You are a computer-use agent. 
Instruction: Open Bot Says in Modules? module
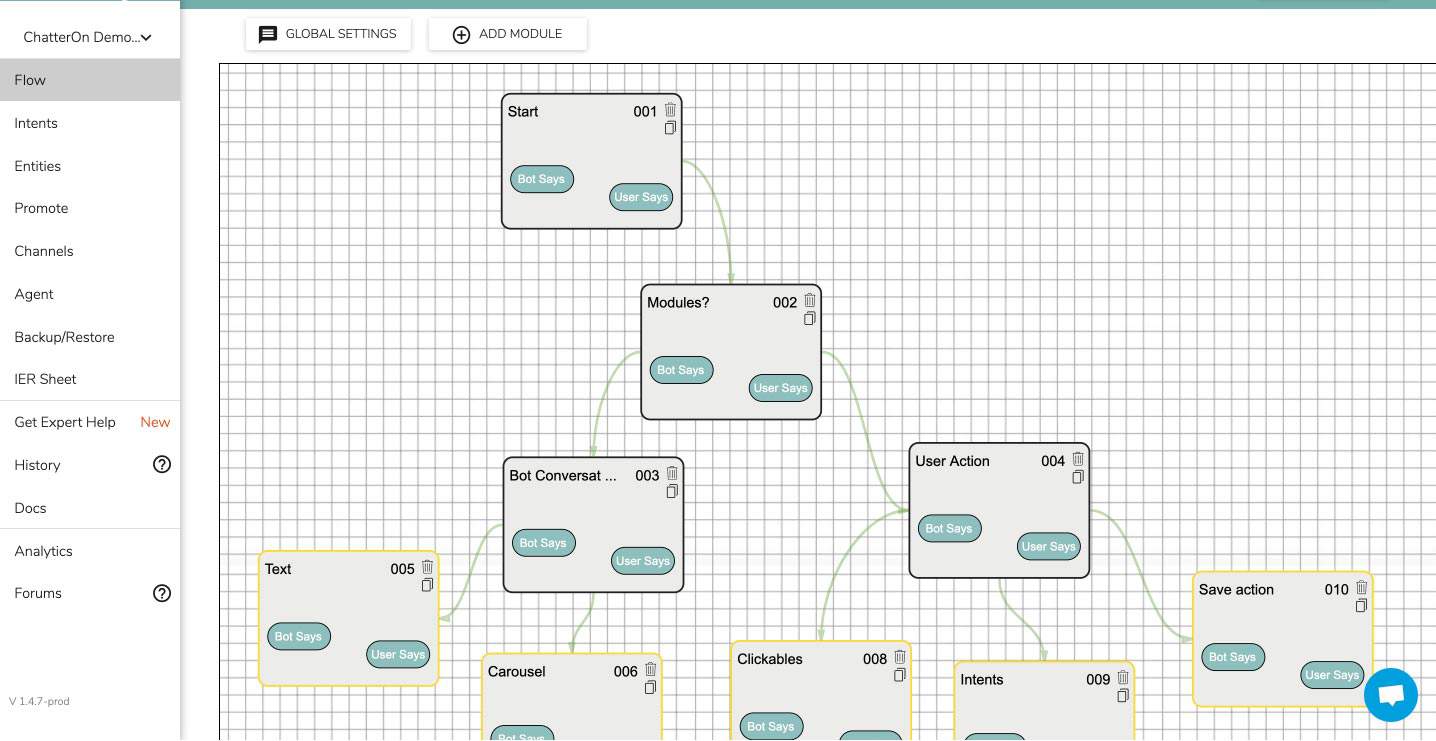click(x=681, y=370)
